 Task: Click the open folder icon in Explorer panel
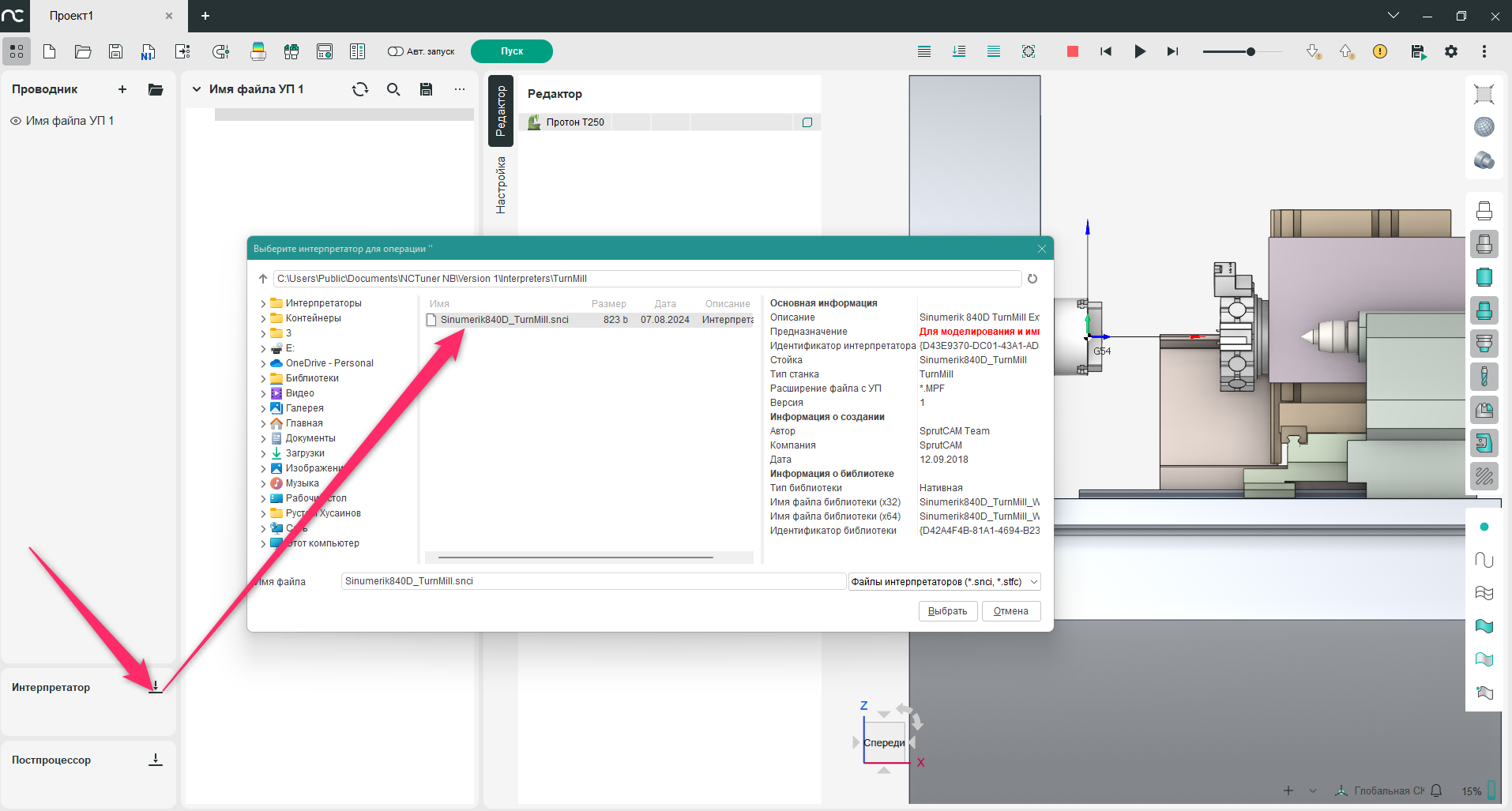156,89
